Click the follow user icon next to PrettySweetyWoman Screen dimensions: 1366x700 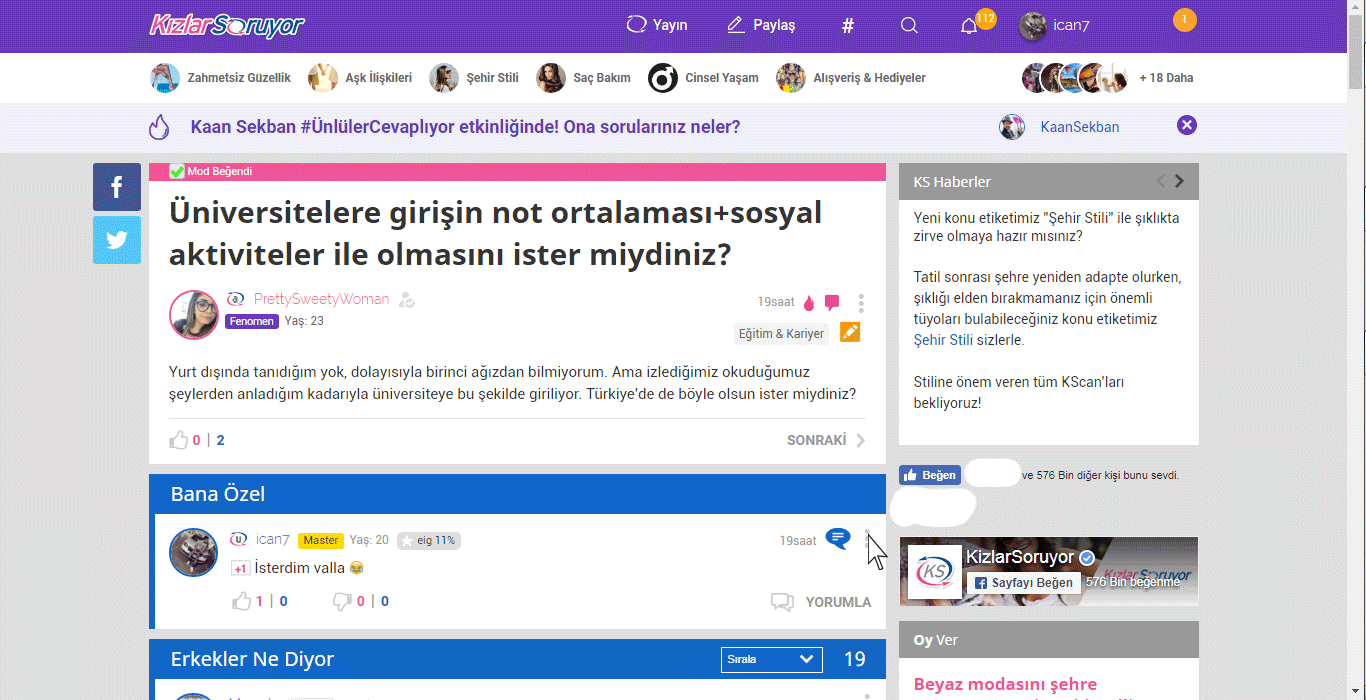point(407,300)
